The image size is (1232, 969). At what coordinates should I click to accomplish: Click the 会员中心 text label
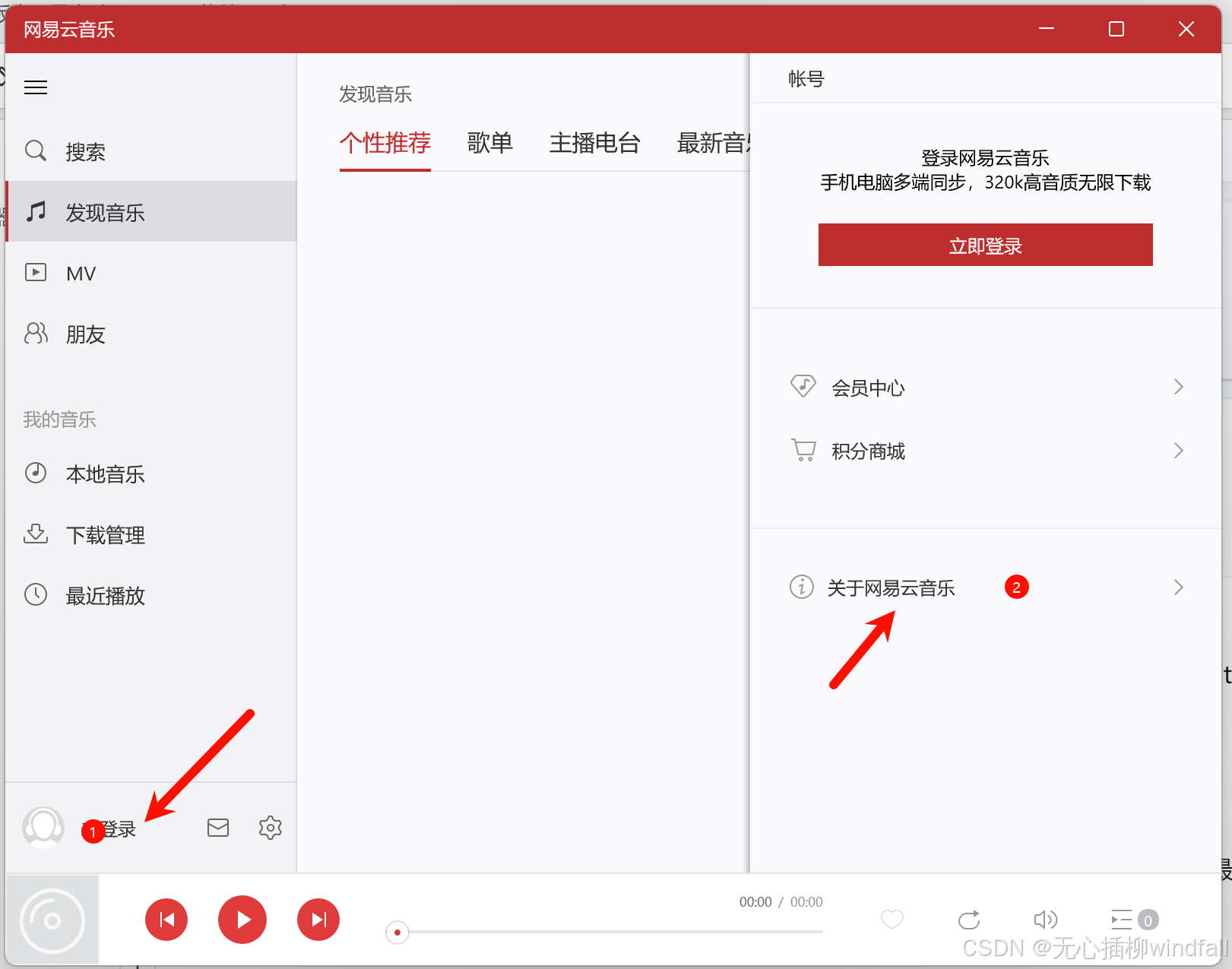[868, 388]
